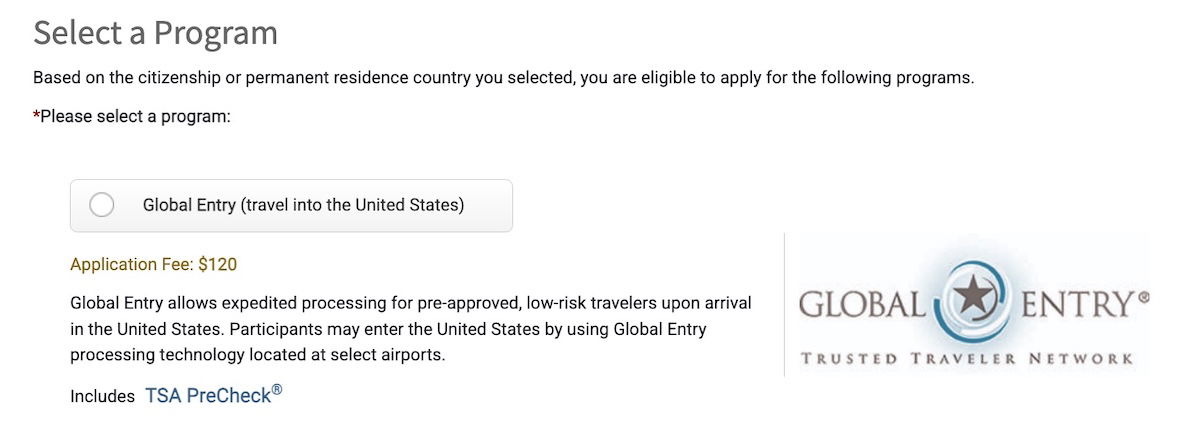Select the Global Entry radio button
Screen dimensions: 1200x430
(x=102, y=205)
